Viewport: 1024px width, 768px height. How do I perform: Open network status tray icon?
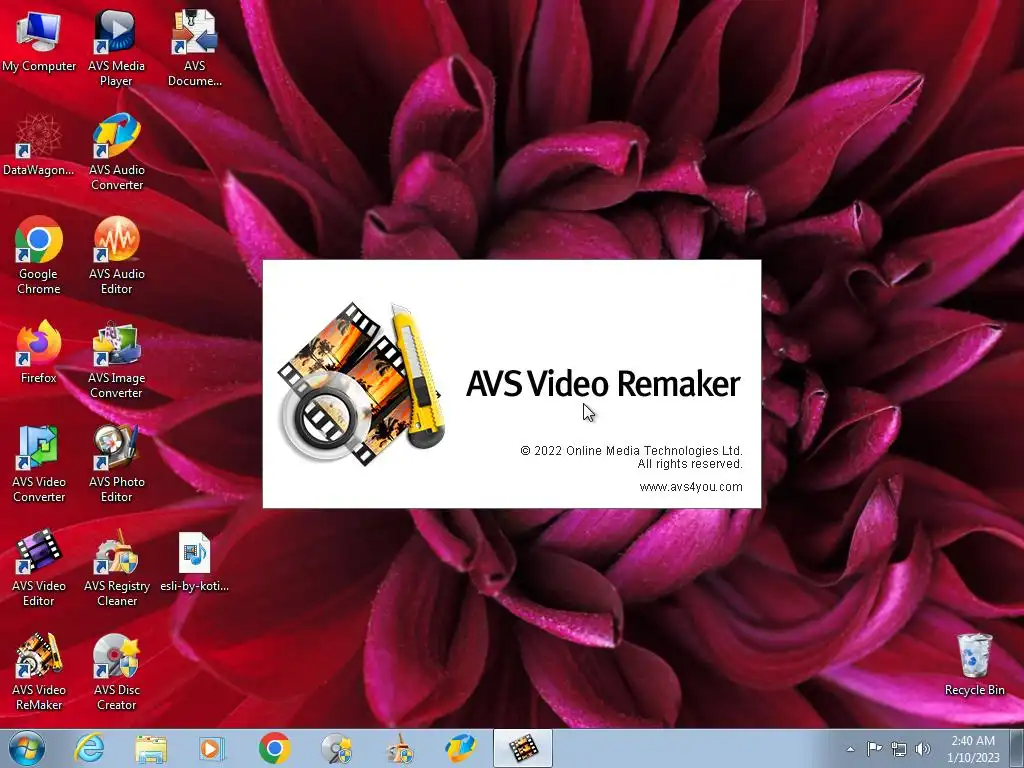tap(899, 749)
